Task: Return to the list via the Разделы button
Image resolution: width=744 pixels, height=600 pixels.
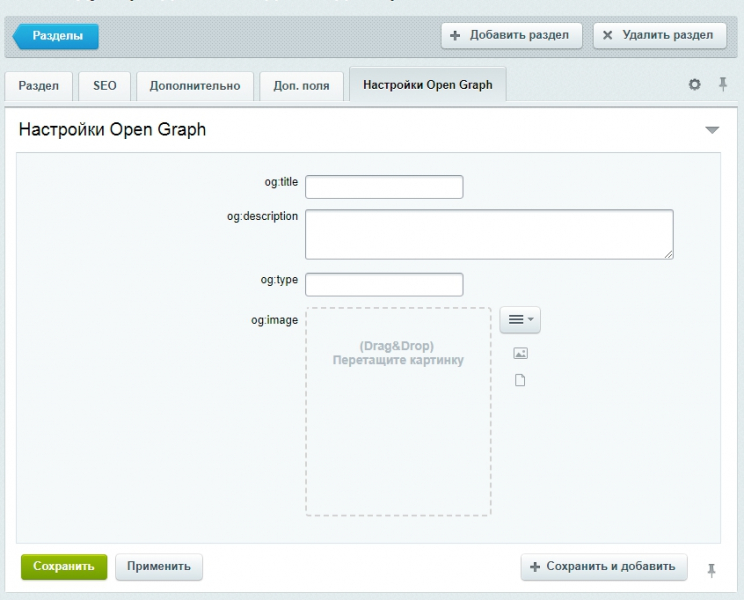Action: pyautogui.click(x=57, y=36)
